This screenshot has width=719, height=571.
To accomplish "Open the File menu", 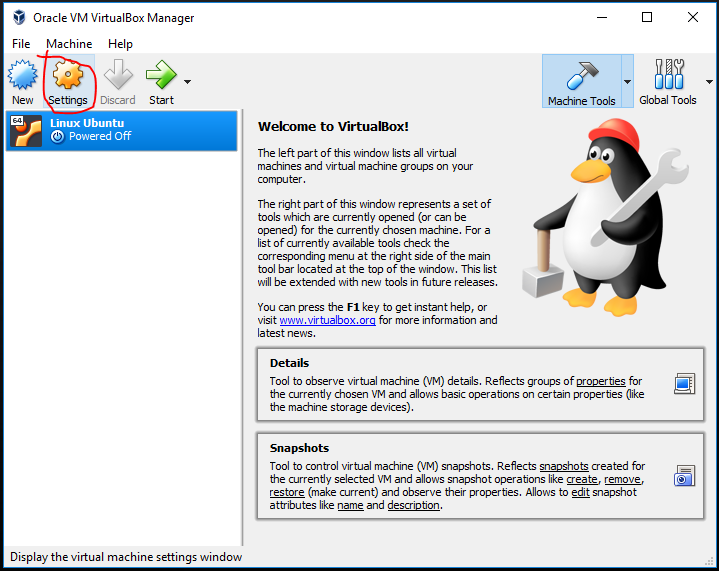I will [21, 44].
